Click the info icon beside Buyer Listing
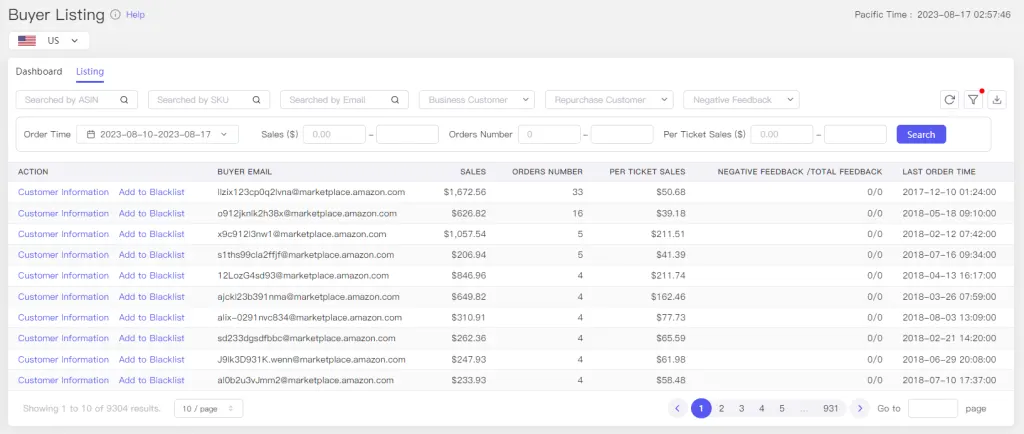The width and height of the screenshot is (1024, 434). pyautogui.click(x=115, y=15)
